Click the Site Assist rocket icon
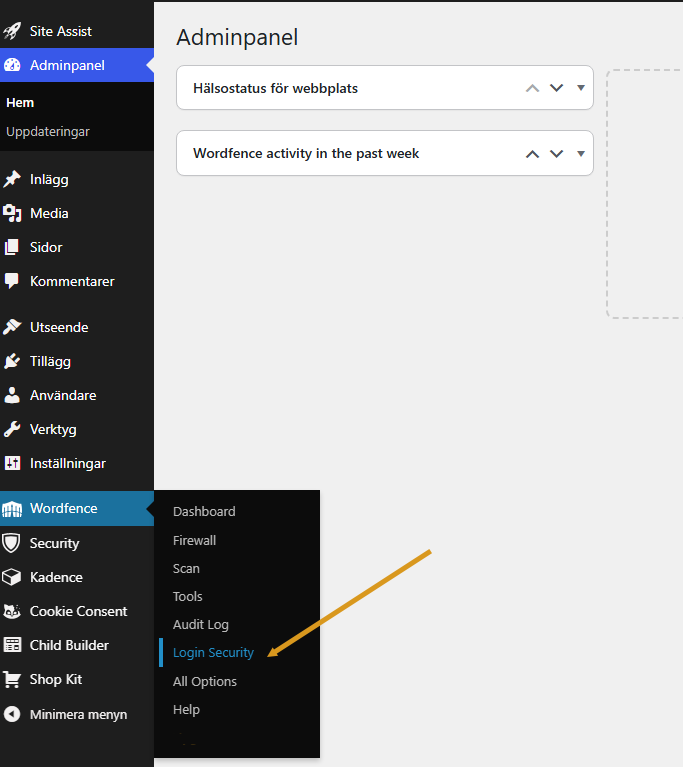 click(12, 31)
